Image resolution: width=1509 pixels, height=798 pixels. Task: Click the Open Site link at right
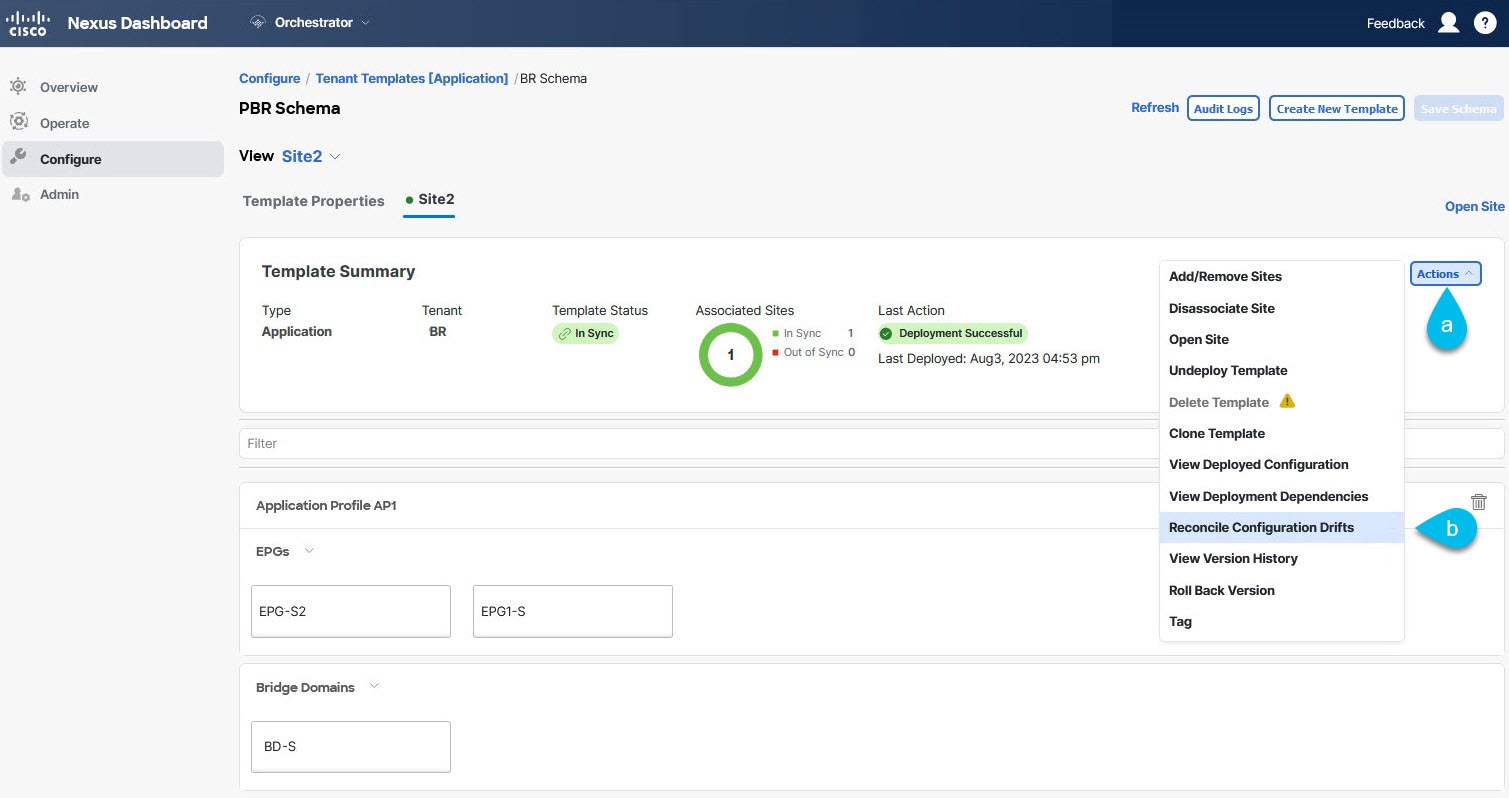1474,206
